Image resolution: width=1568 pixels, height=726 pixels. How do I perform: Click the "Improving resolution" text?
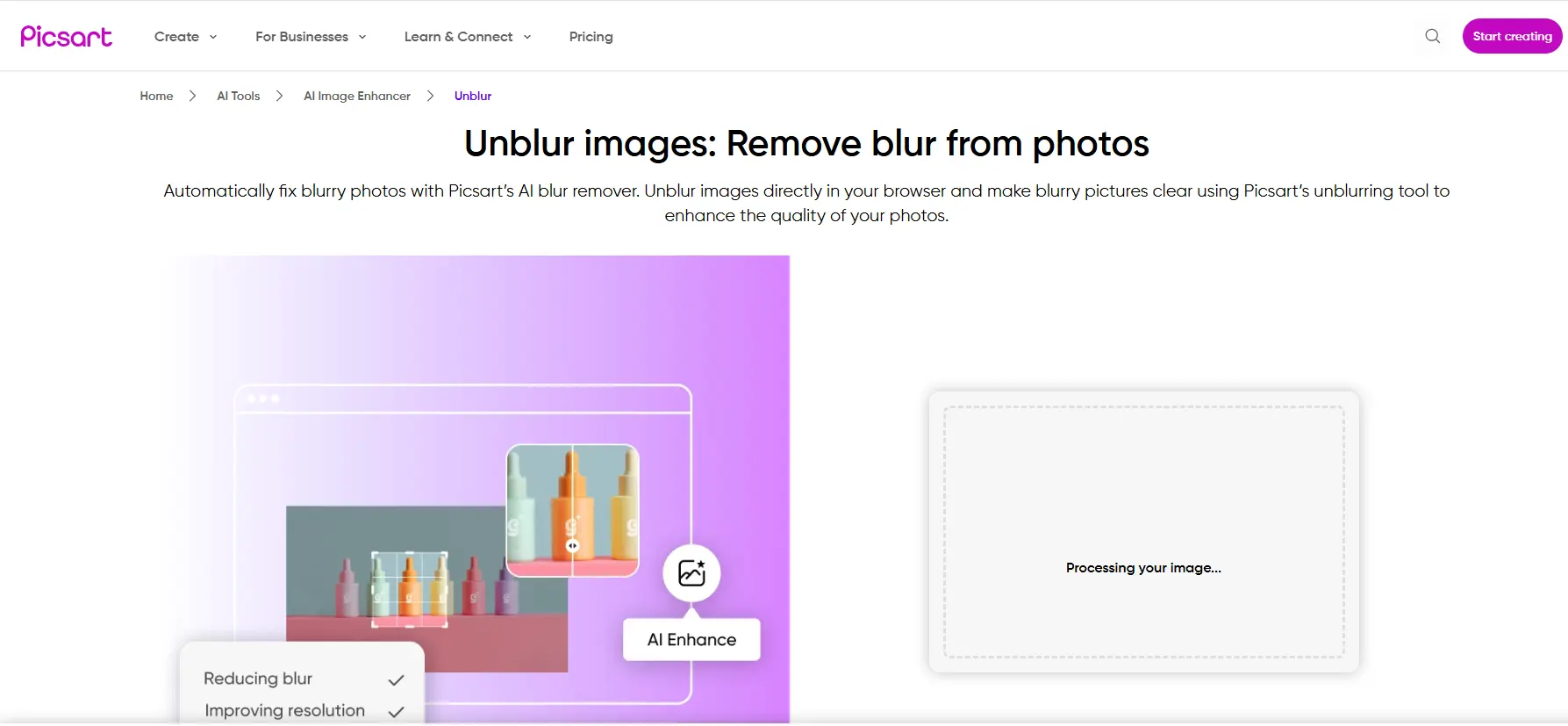point(284,710)
